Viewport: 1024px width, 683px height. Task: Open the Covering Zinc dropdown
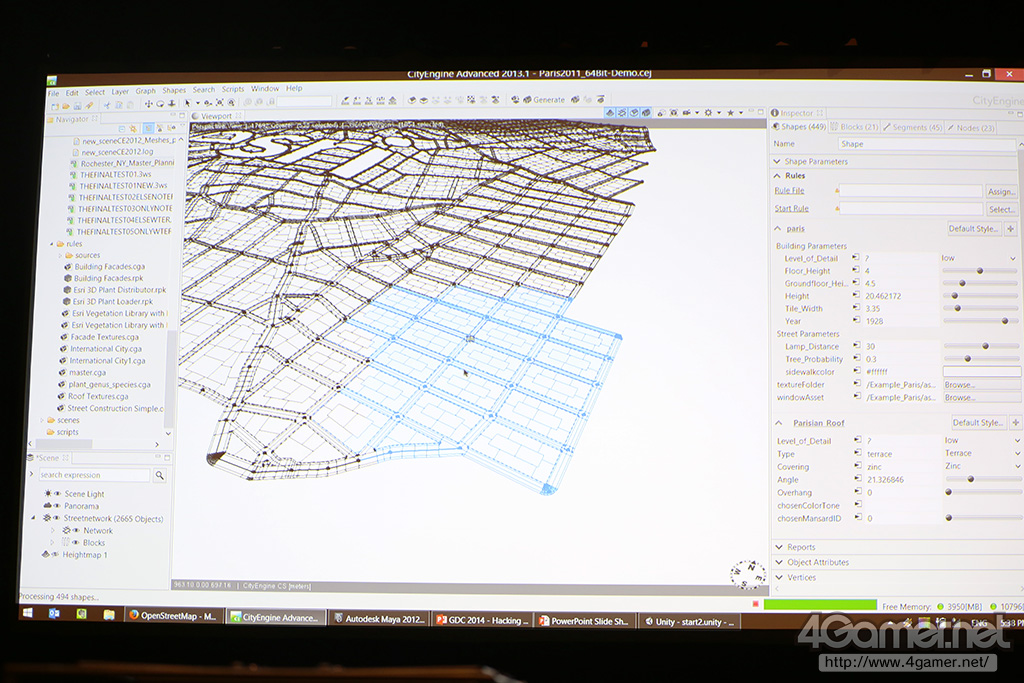point(982,466)
